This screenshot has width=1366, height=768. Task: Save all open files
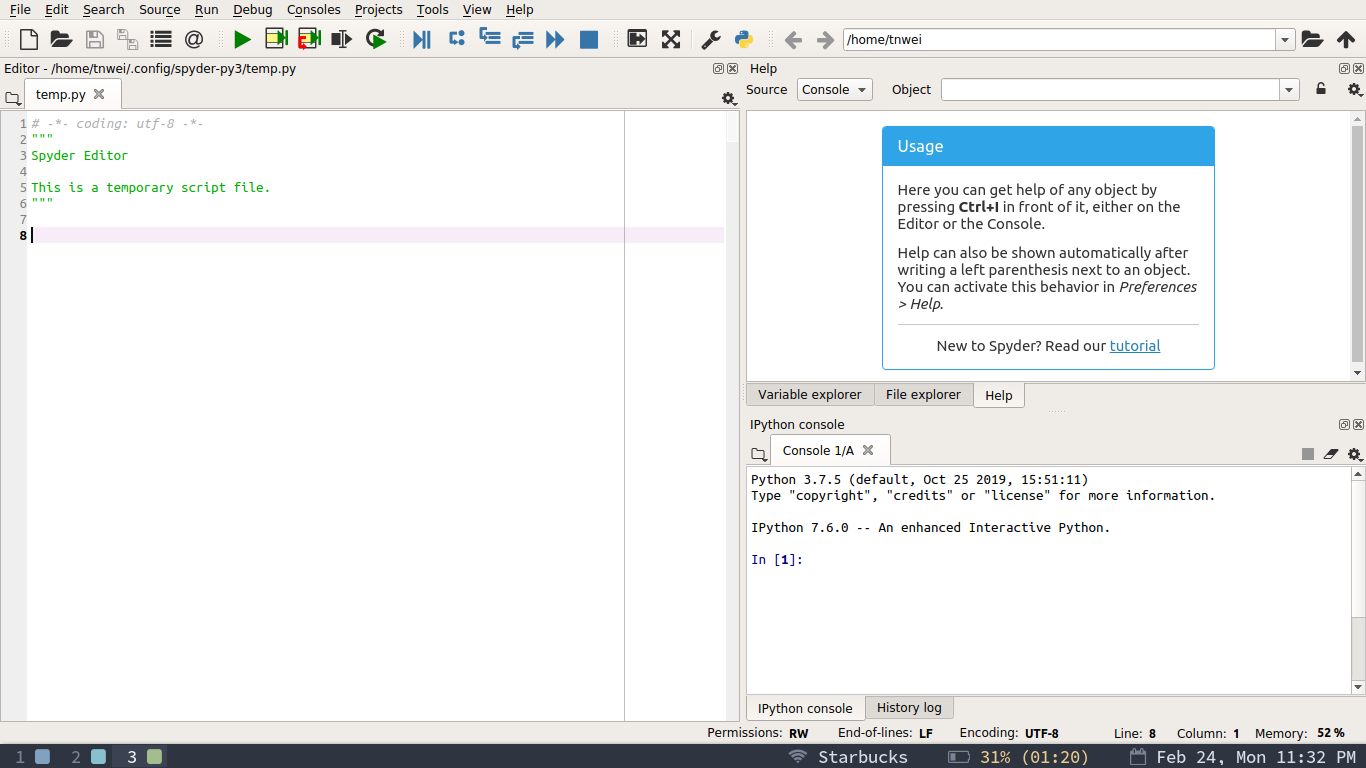127,40
